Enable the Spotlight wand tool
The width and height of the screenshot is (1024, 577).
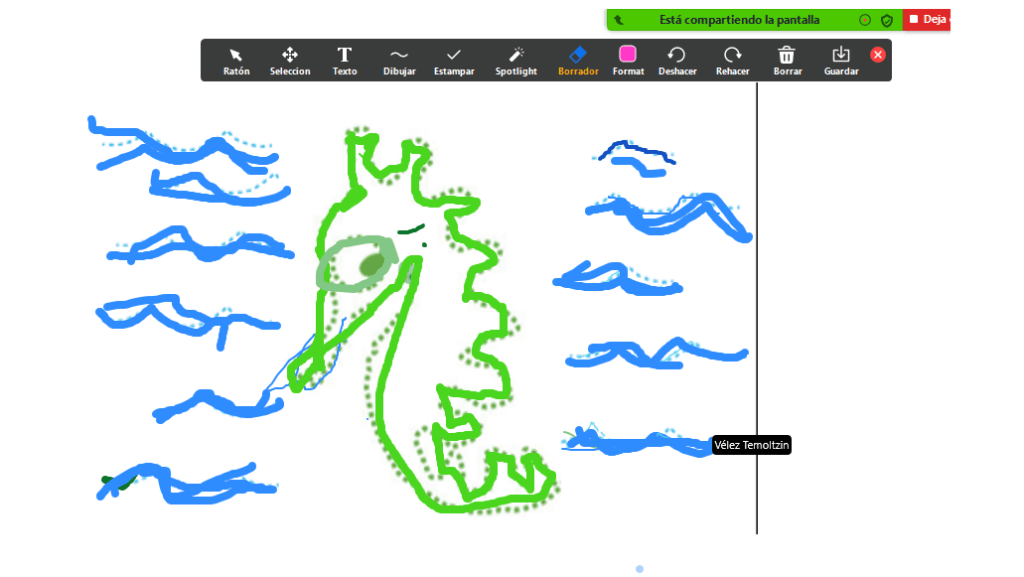click(x=516, y=60)
